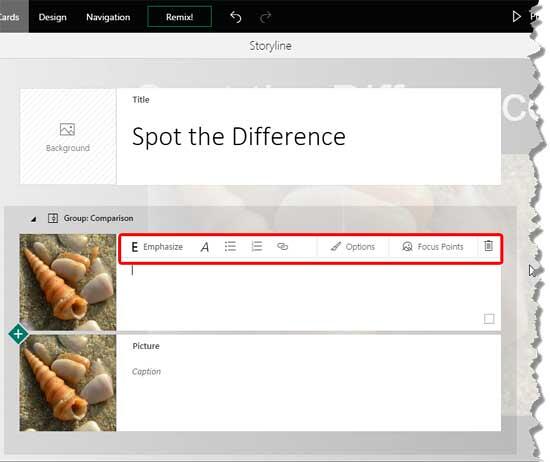550x462 pixels.
Task: Click the Emphasize formatting button
Action: coord(157,247)
